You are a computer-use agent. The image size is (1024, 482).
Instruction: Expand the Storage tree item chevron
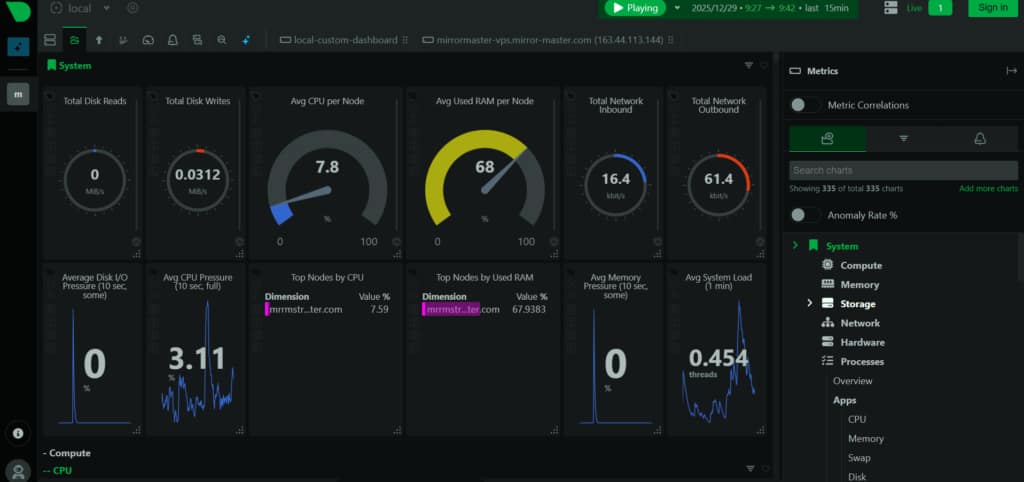pos(809,304)
